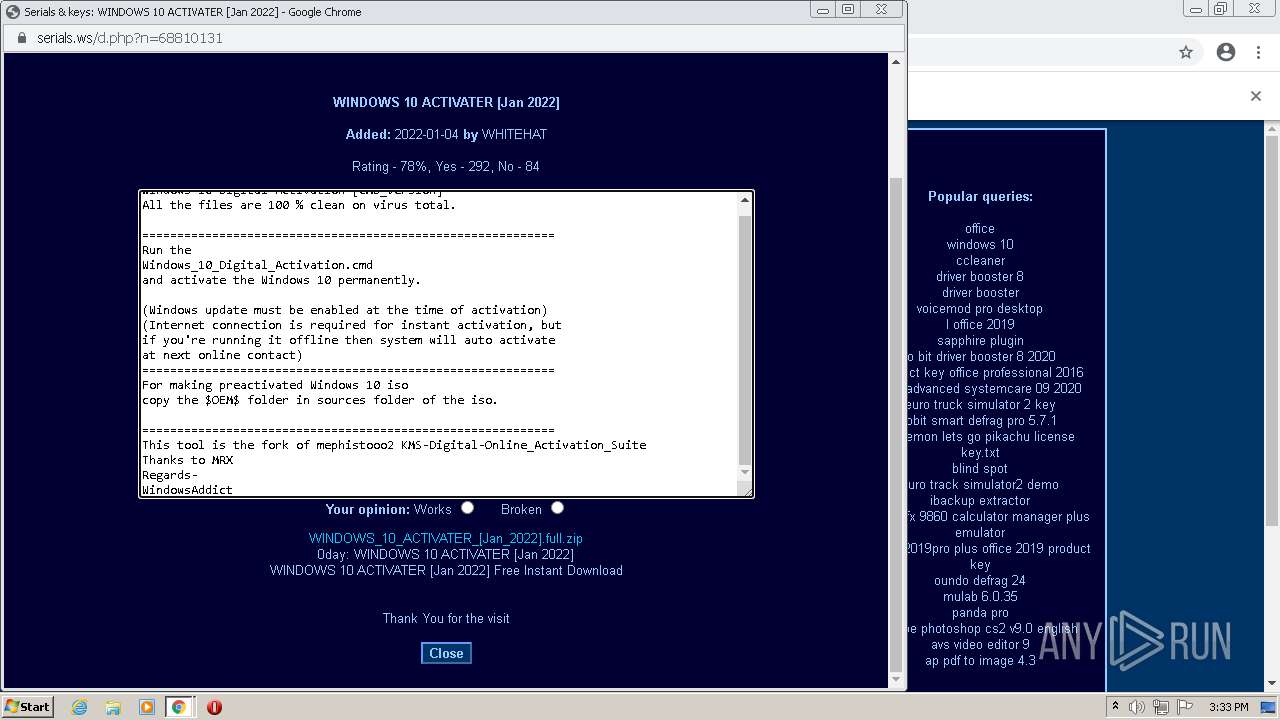Screen dimensions: 1280x720
Task: Open the 'driver booster 8' query link
Action: pyautogui.click(x=980, y=276)
